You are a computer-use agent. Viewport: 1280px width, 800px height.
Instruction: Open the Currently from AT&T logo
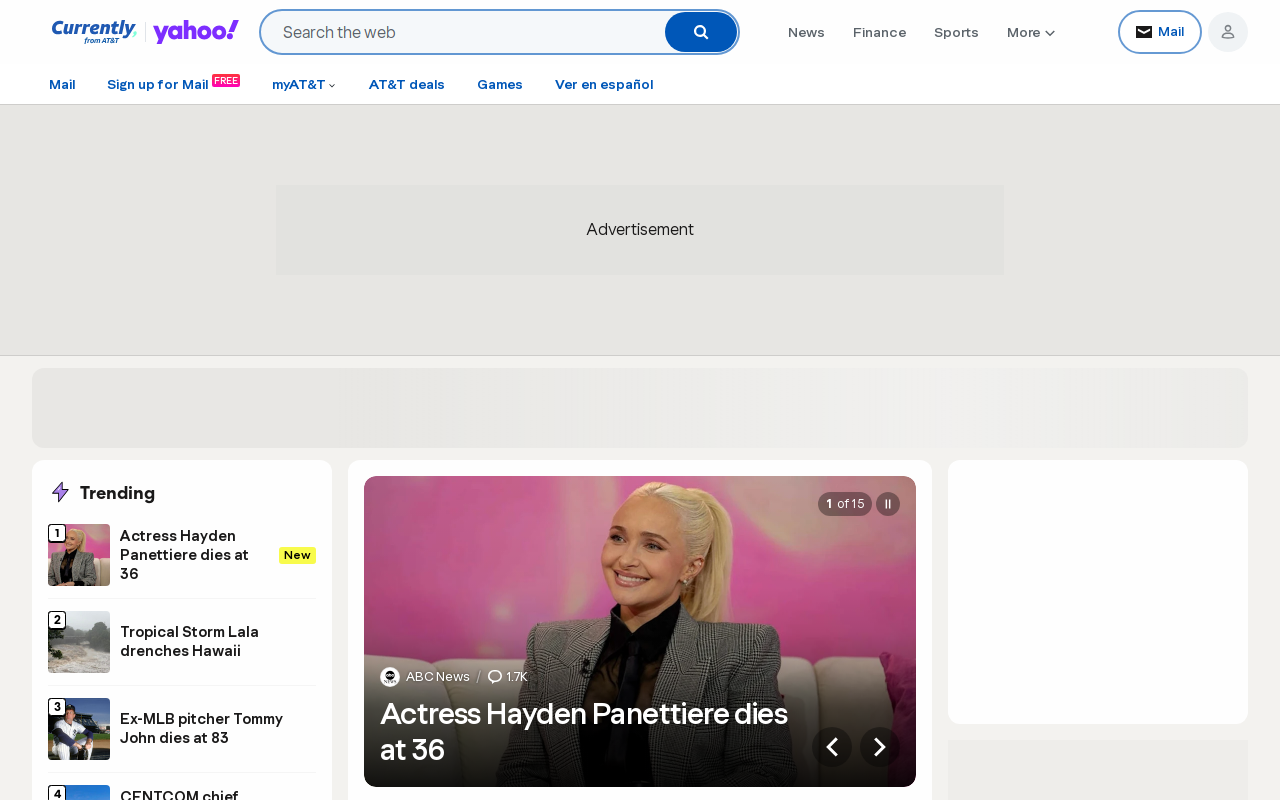click(94, 32)
